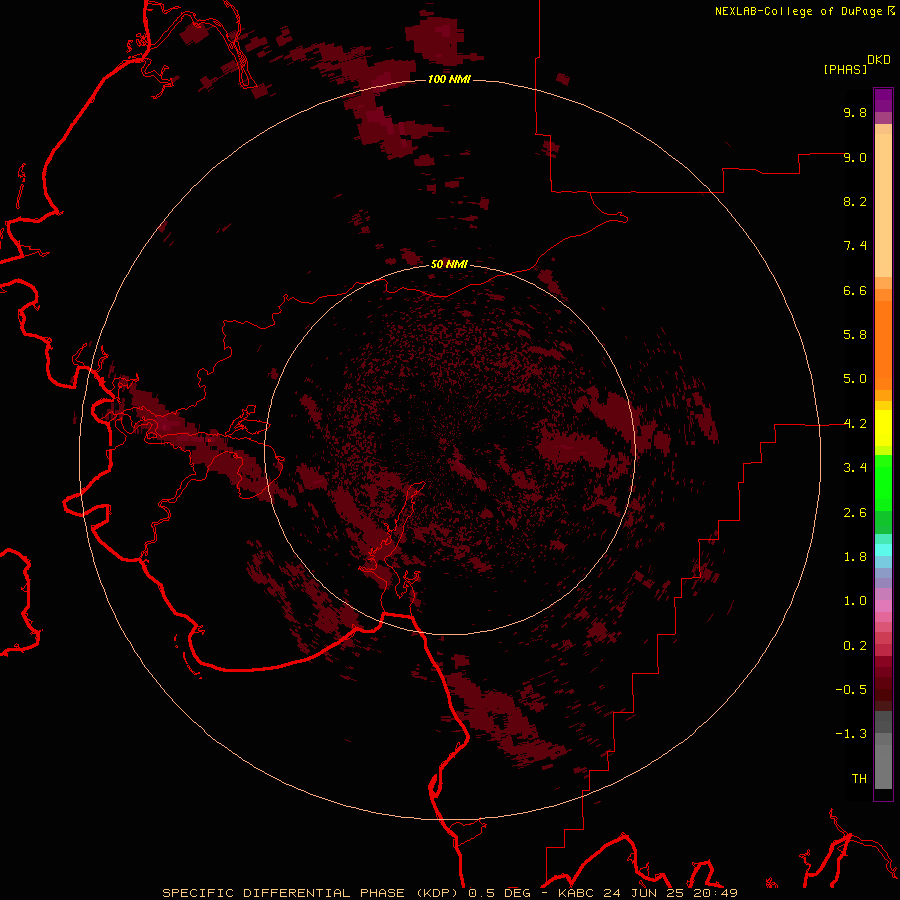900x900 pixels.
Task: Select the 5.0 value on the scale
Action: point(855,379)
